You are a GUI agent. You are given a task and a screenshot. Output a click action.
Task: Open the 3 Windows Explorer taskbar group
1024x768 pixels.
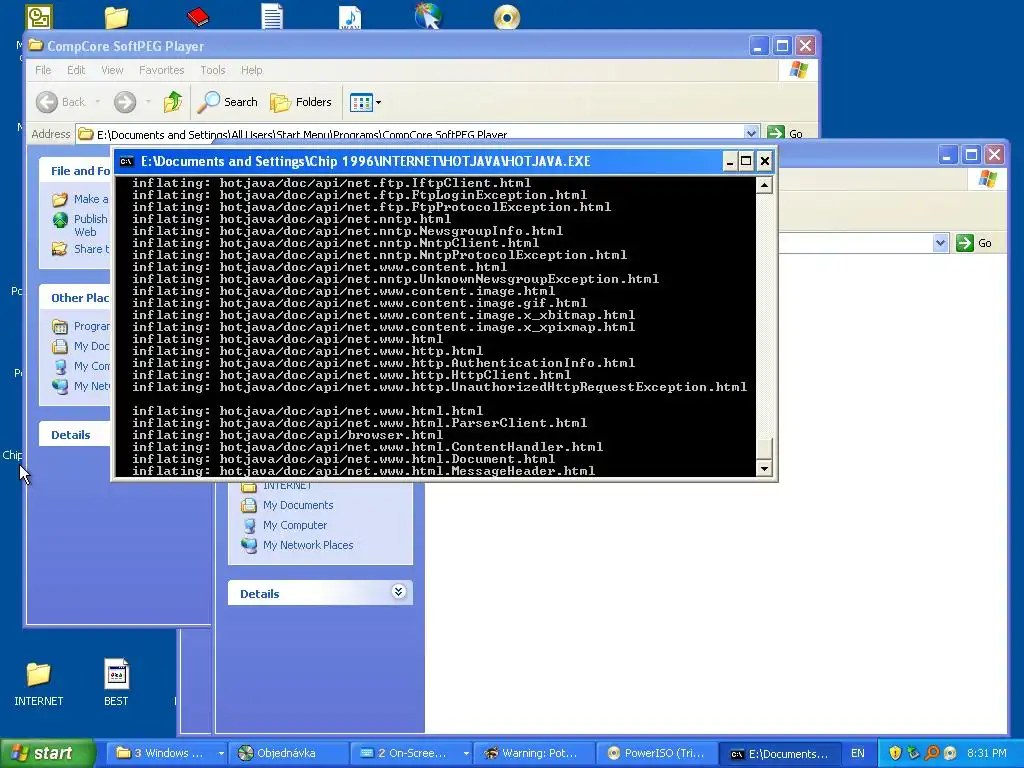(x=168, y=754)
